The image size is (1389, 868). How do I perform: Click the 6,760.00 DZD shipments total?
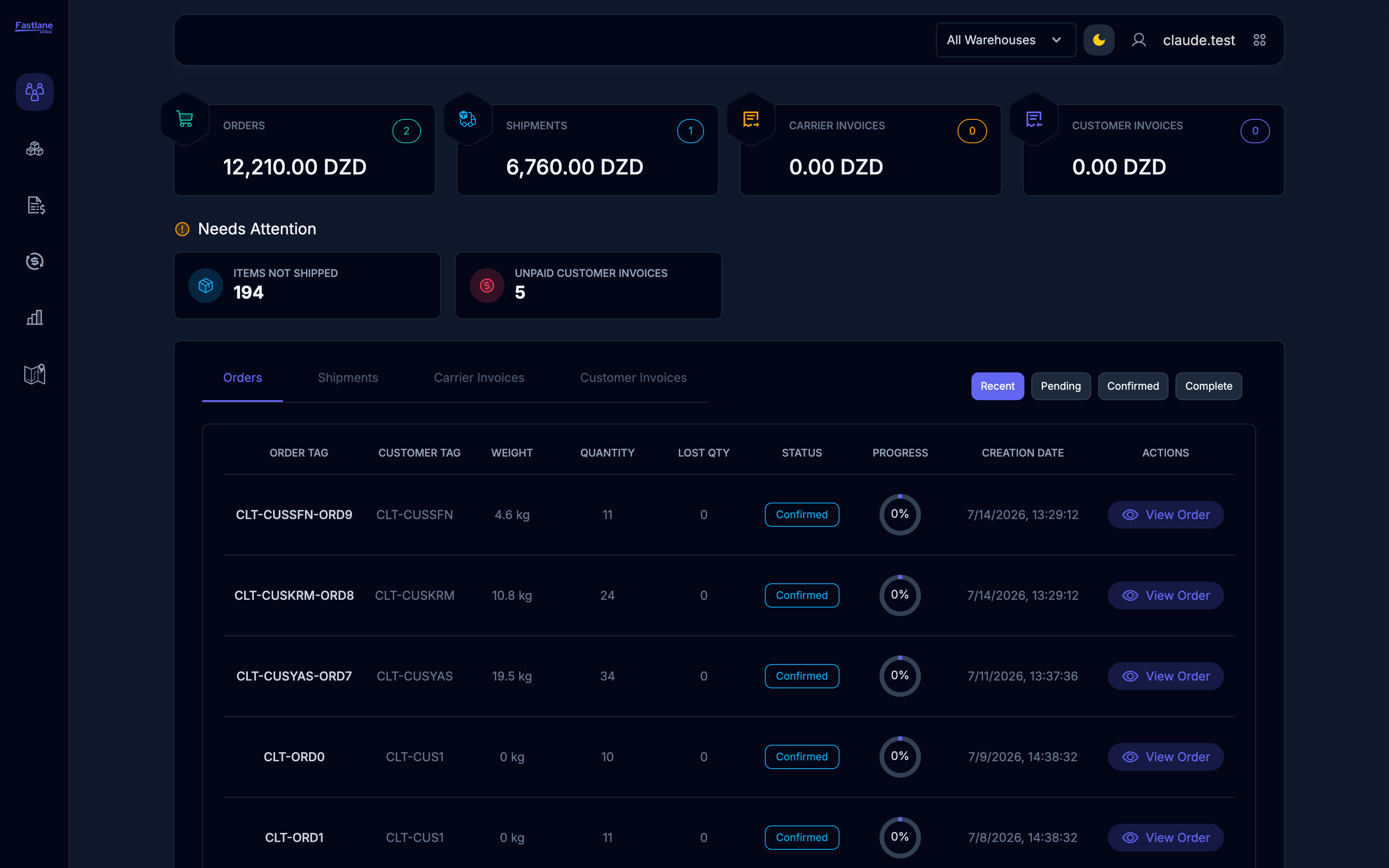click(x=575, y=167)
